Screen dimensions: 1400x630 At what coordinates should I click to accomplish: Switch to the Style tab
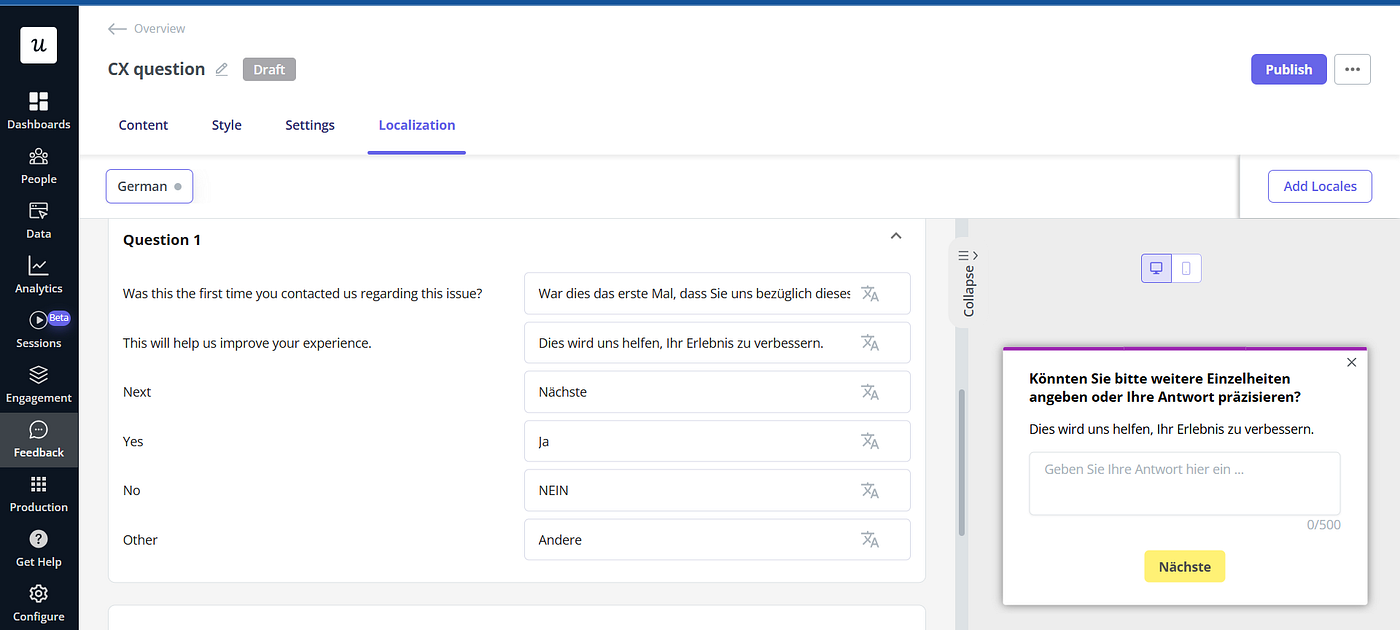[x=227, y=125]
